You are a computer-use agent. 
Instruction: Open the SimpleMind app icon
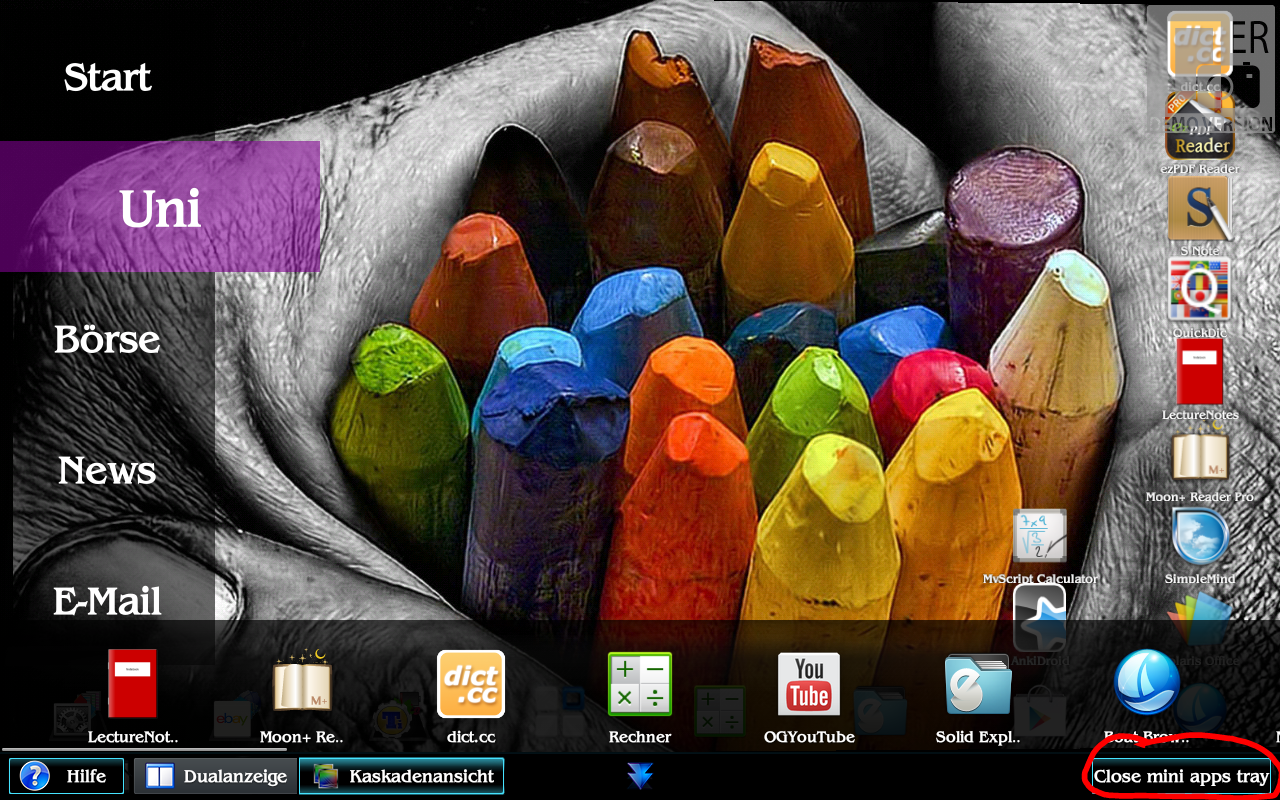pyautogui.click(x=1199, y=538)
